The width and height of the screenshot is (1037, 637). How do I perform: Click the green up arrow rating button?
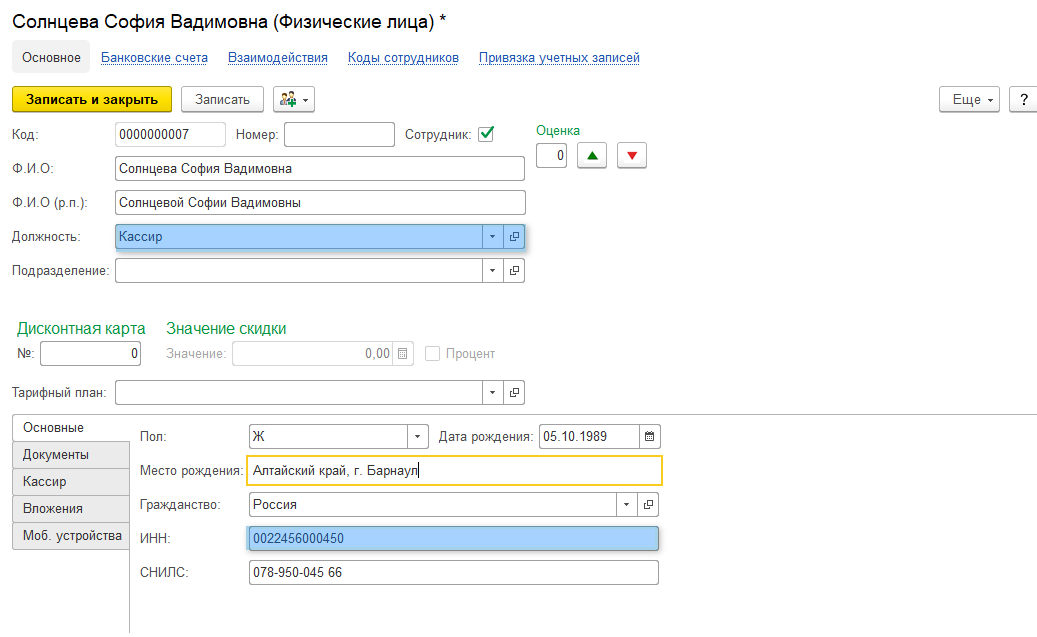[592, 155]
